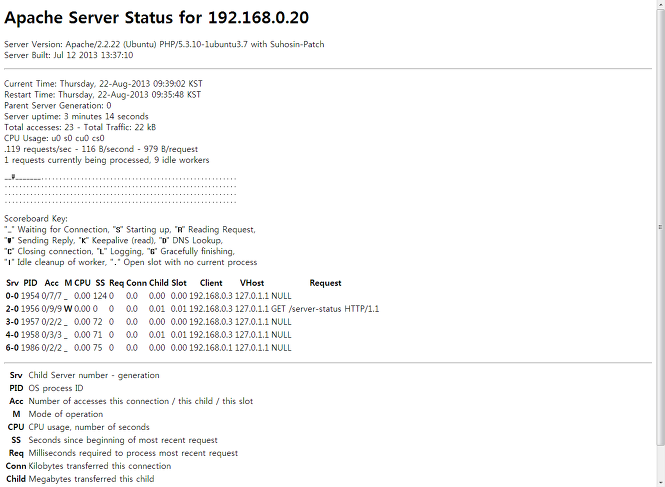Click the "Number of accesses this connection" description
The width and height of the screenshot is (665, 487).
(x=141, y=401)
